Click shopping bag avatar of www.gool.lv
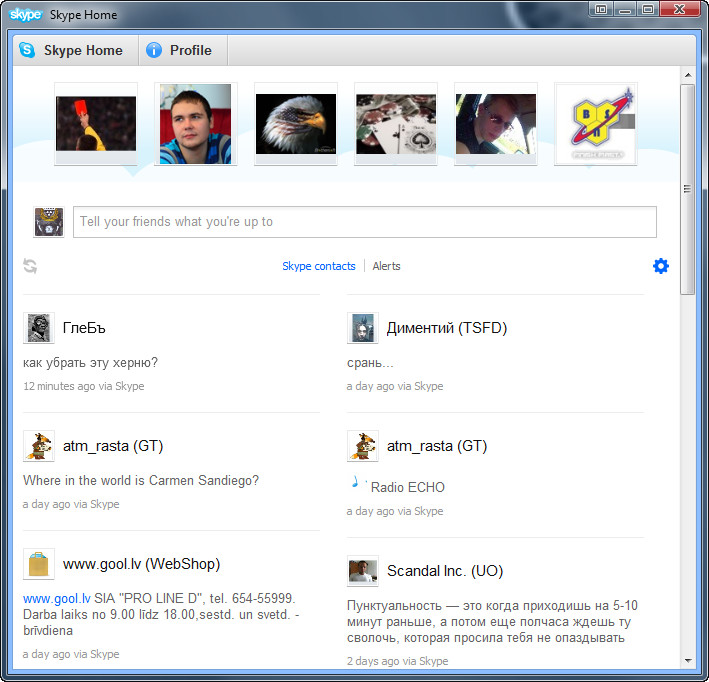This screenshot has width=709, height=682. tap(39, 564)
